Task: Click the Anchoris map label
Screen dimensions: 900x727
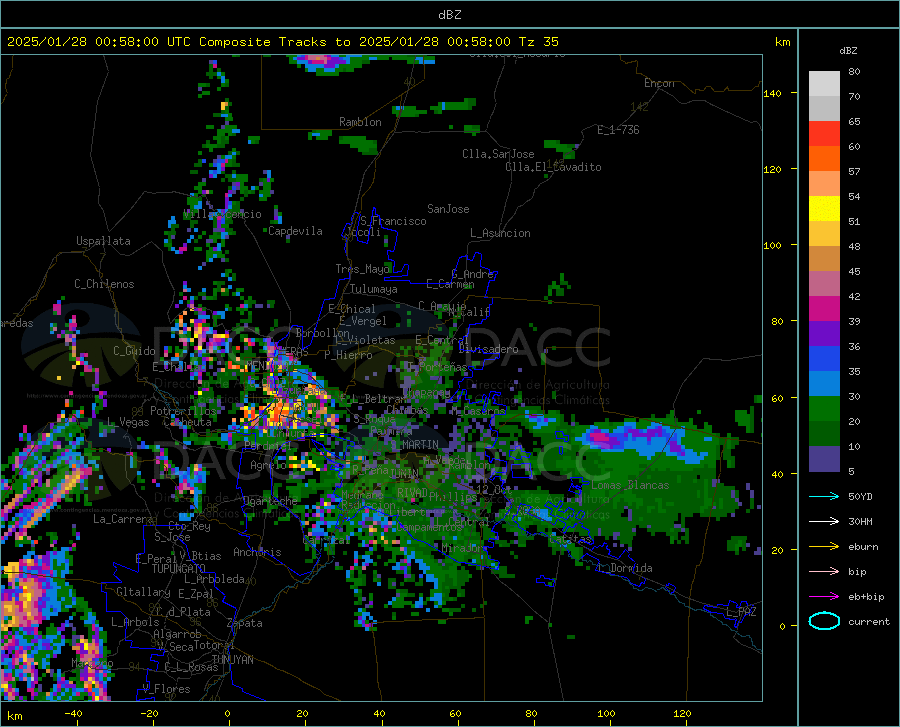Action: coord(257,552)
